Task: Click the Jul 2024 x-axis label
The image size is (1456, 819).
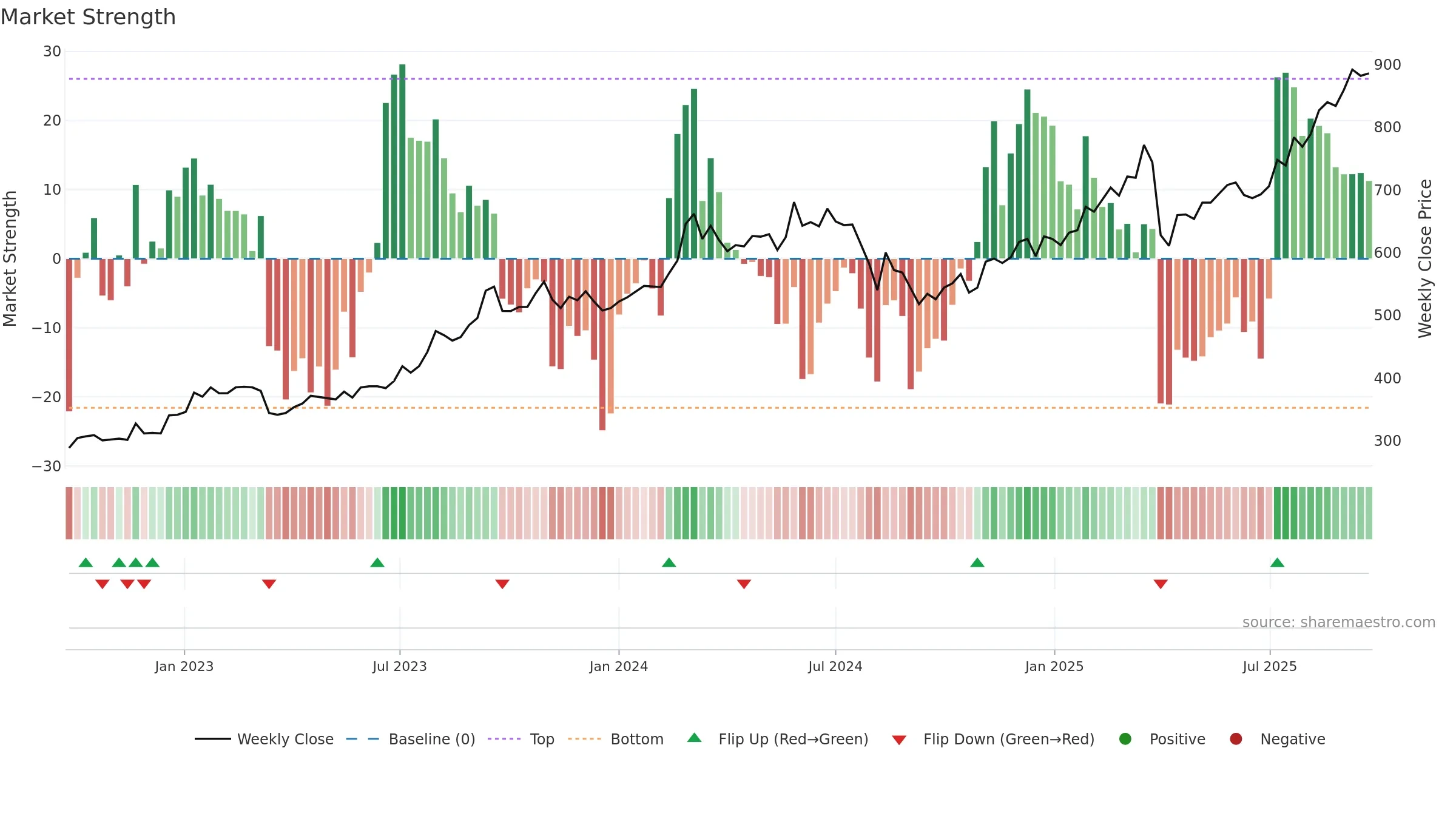Action: click(835, 666)
